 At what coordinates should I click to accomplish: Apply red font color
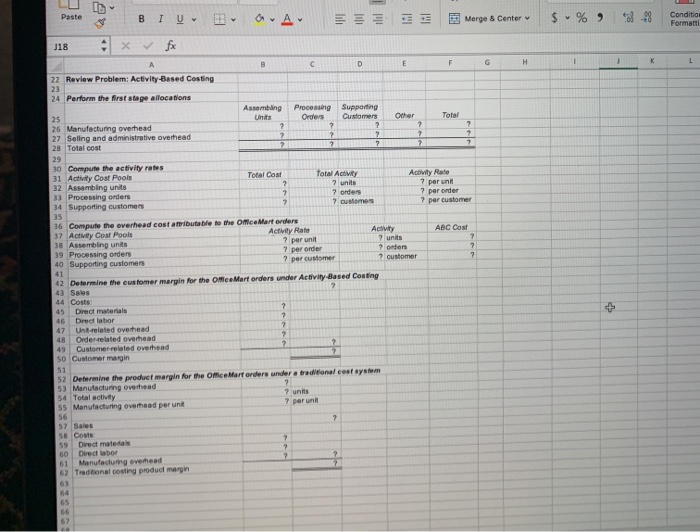coord(287,19)
